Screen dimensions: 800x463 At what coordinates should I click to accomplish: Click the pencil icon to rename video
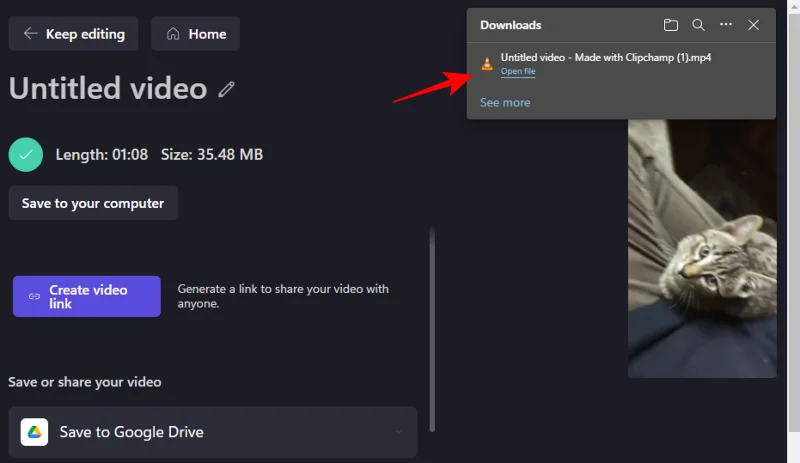coord(227,89)
